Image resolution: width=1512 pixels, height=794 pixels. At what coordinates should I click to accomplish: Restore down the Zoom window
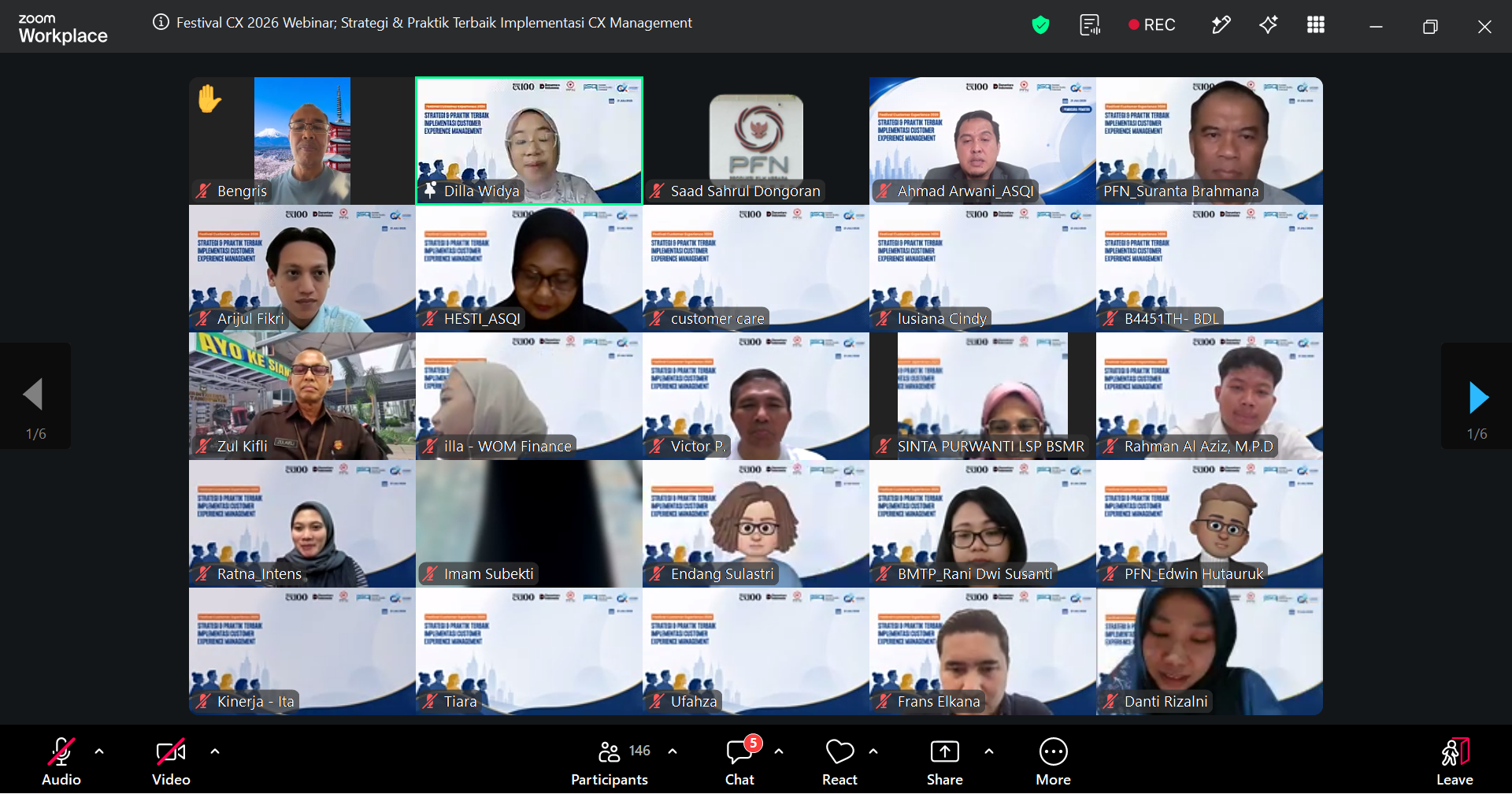coord(1430,27)
